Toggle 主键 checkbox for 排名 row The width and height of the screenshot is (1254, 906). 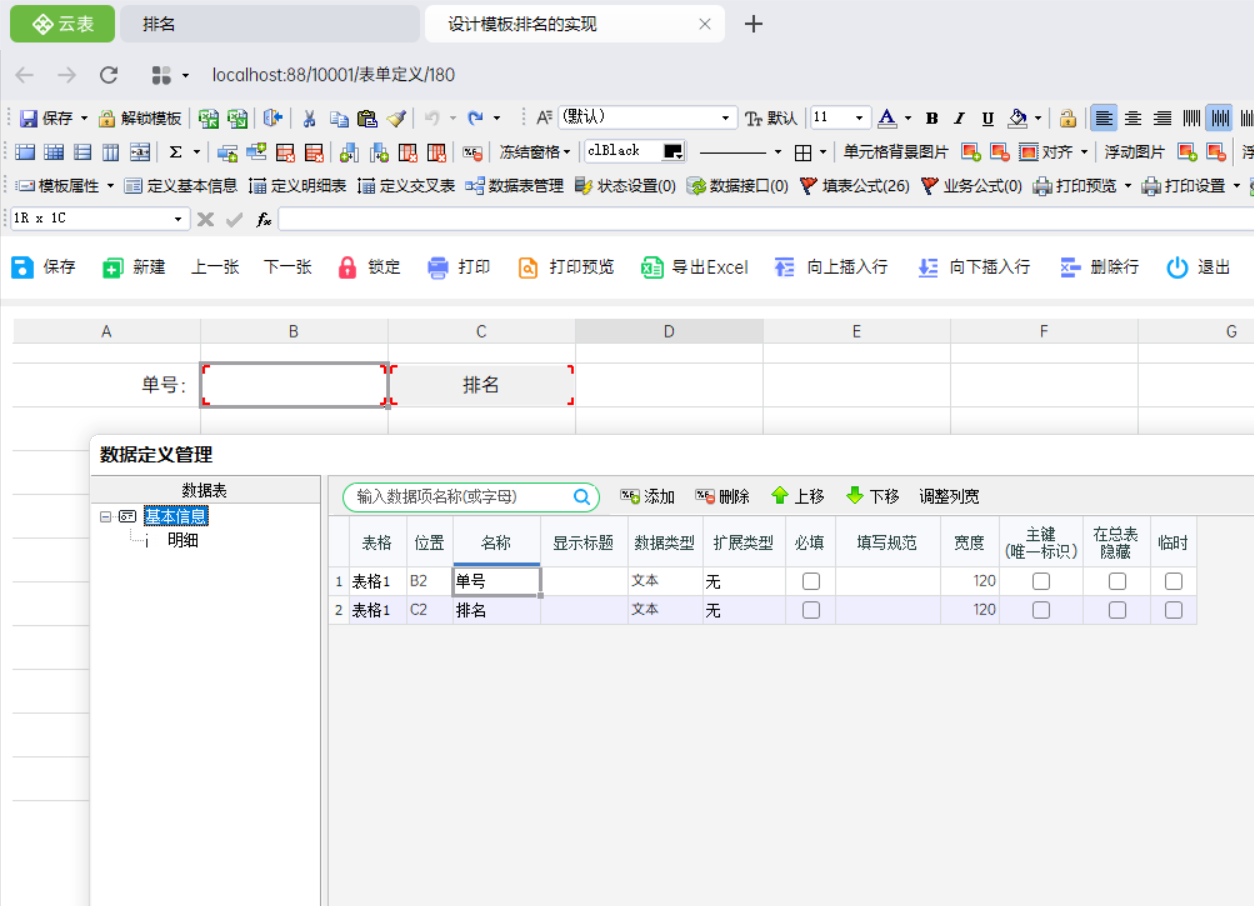1041,610
